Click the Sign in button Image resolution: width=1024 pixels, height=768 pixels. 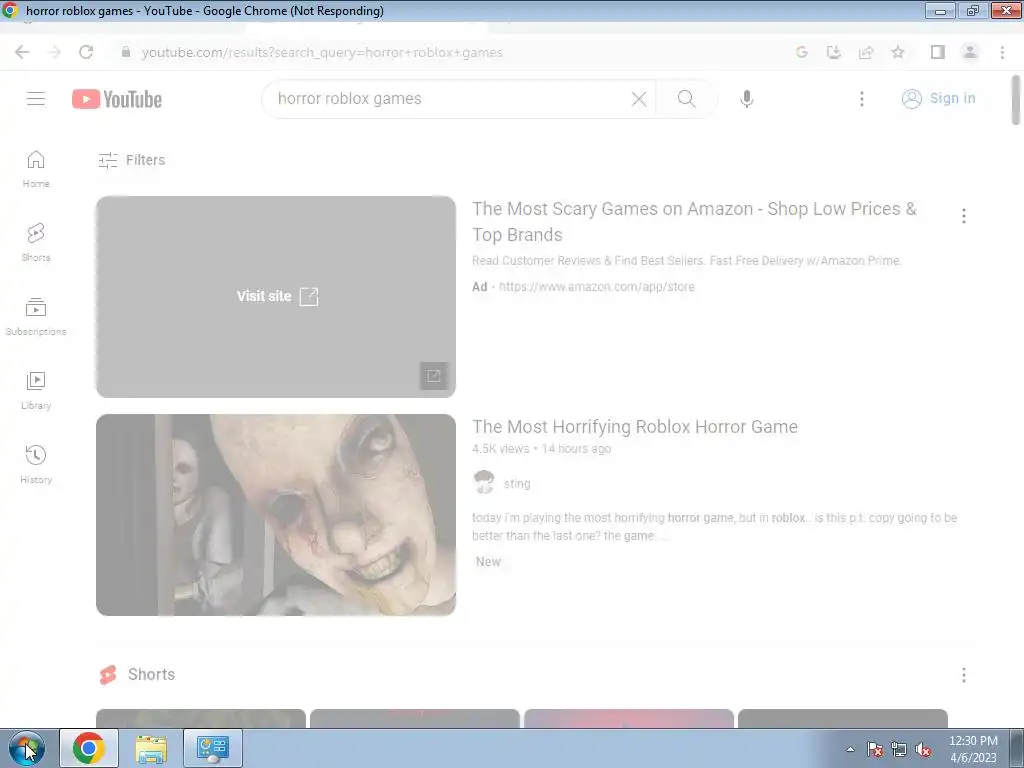coord(938,99)
